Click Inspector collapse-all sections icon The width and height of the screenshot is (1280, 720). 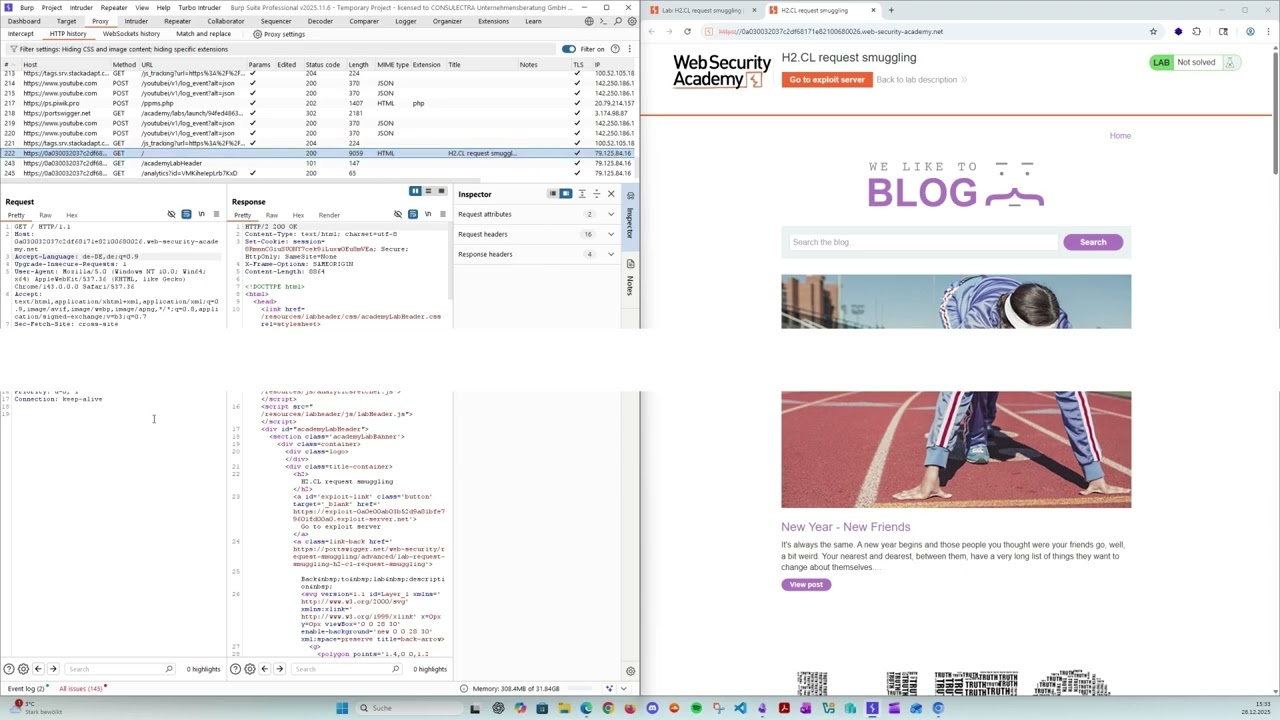coord(596,194)
